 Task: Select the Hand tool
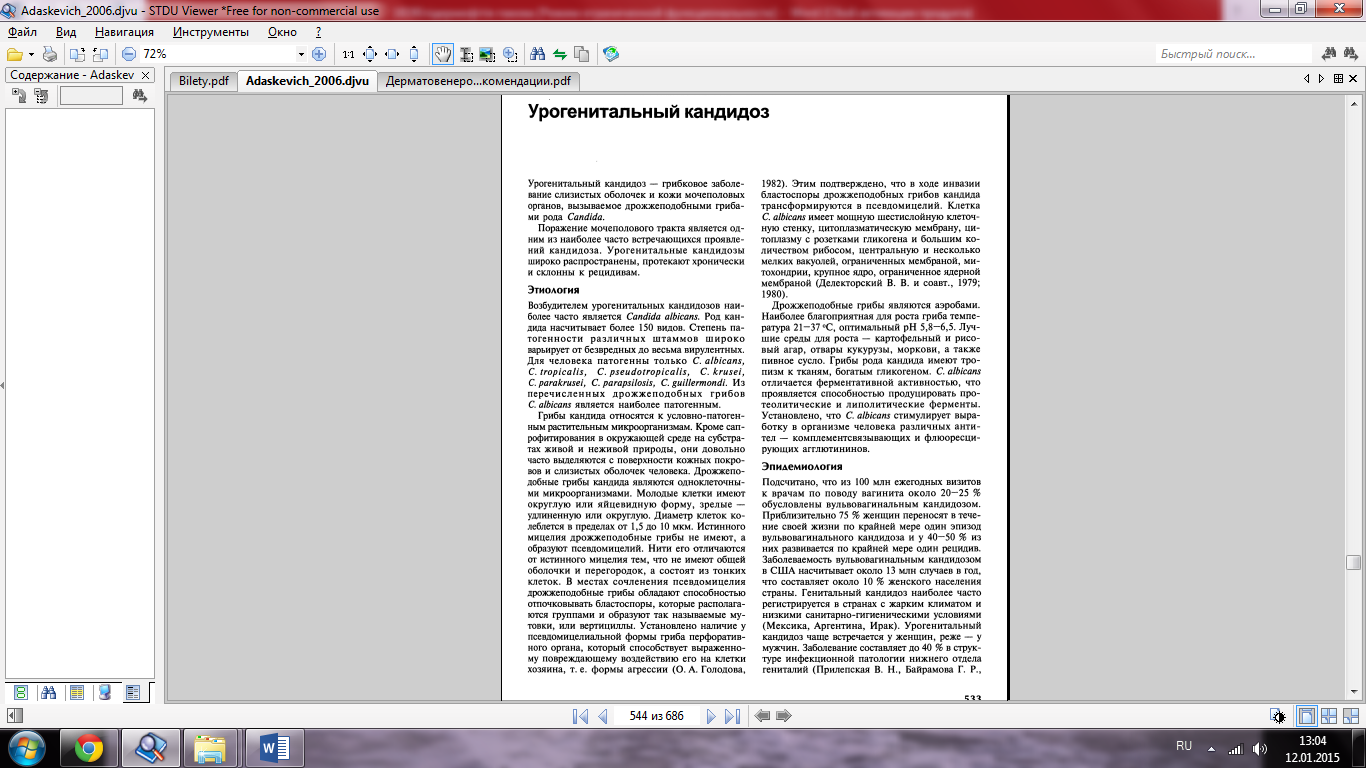tap(443, 54)
